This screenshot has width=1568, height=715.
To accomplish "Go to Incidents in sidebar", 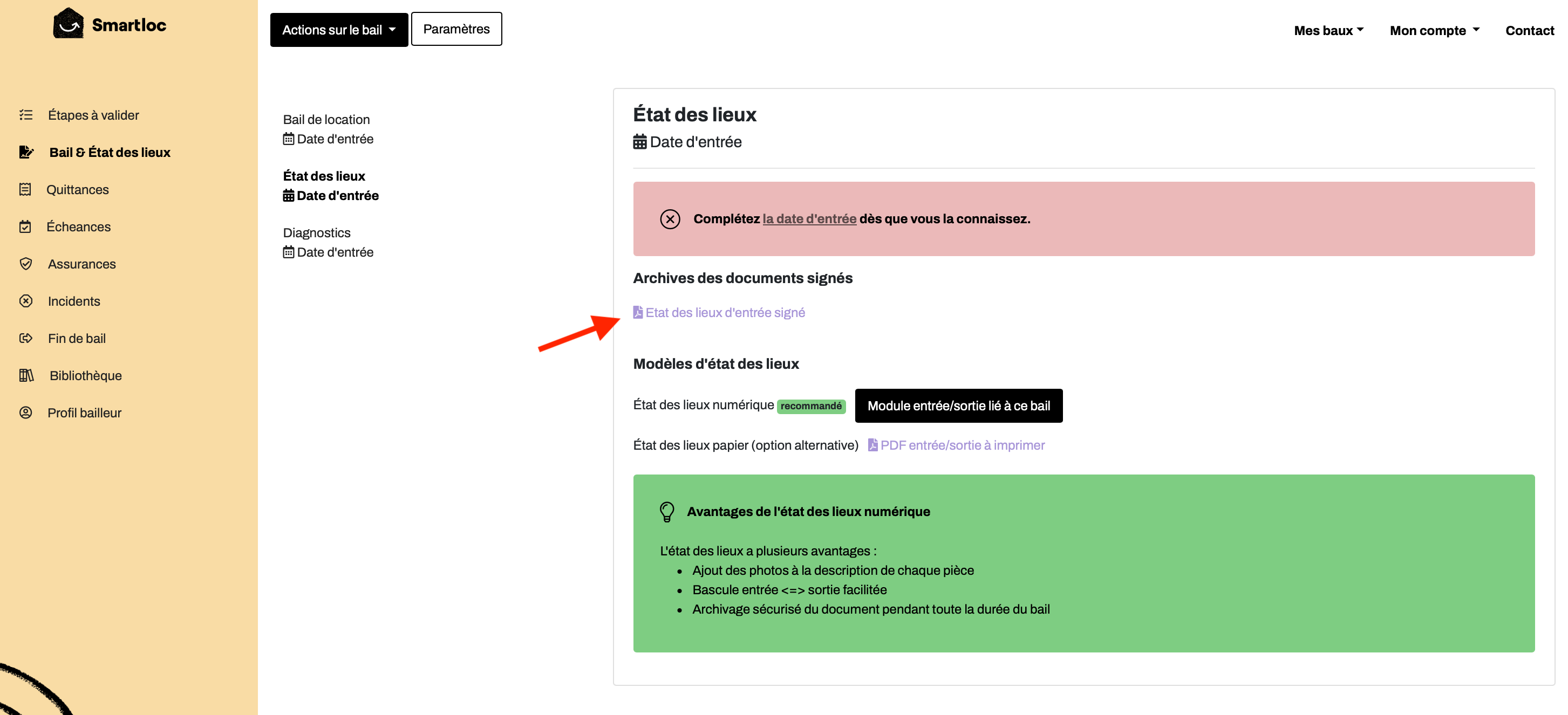I will pos(74,300).
